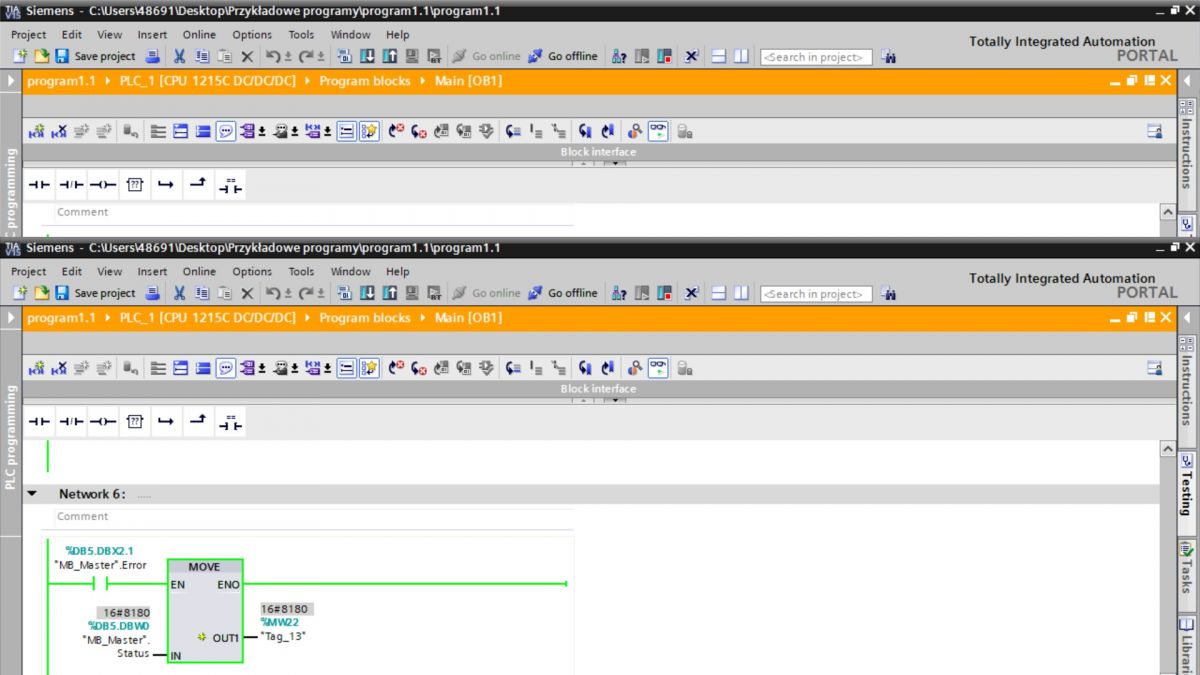Split editor horizontally in lower window
Viewport: 1200px width, 675px height.
point(719,293)
